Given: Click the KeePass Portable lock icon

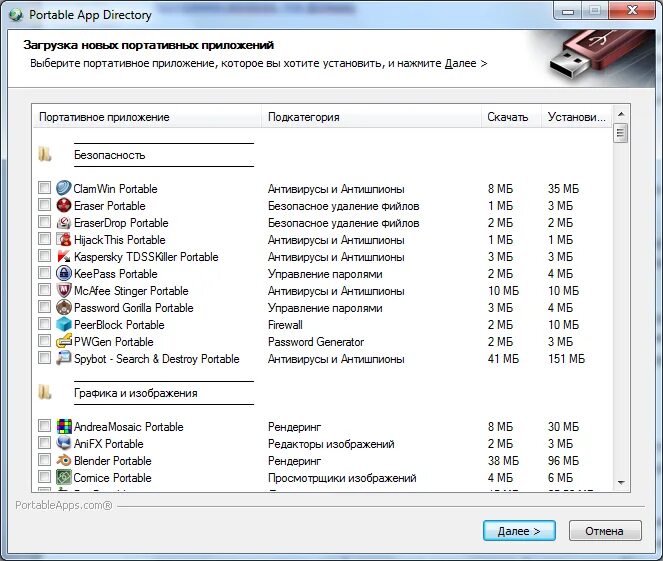Looking at the screenshot, I should (x=64, y=273).
